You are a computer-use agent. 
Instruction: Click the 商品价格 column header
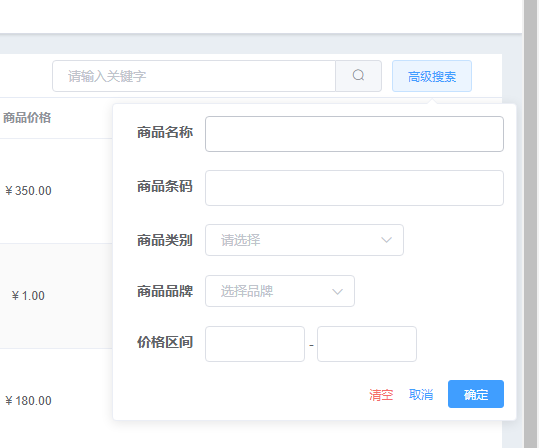tap(27, 118)
